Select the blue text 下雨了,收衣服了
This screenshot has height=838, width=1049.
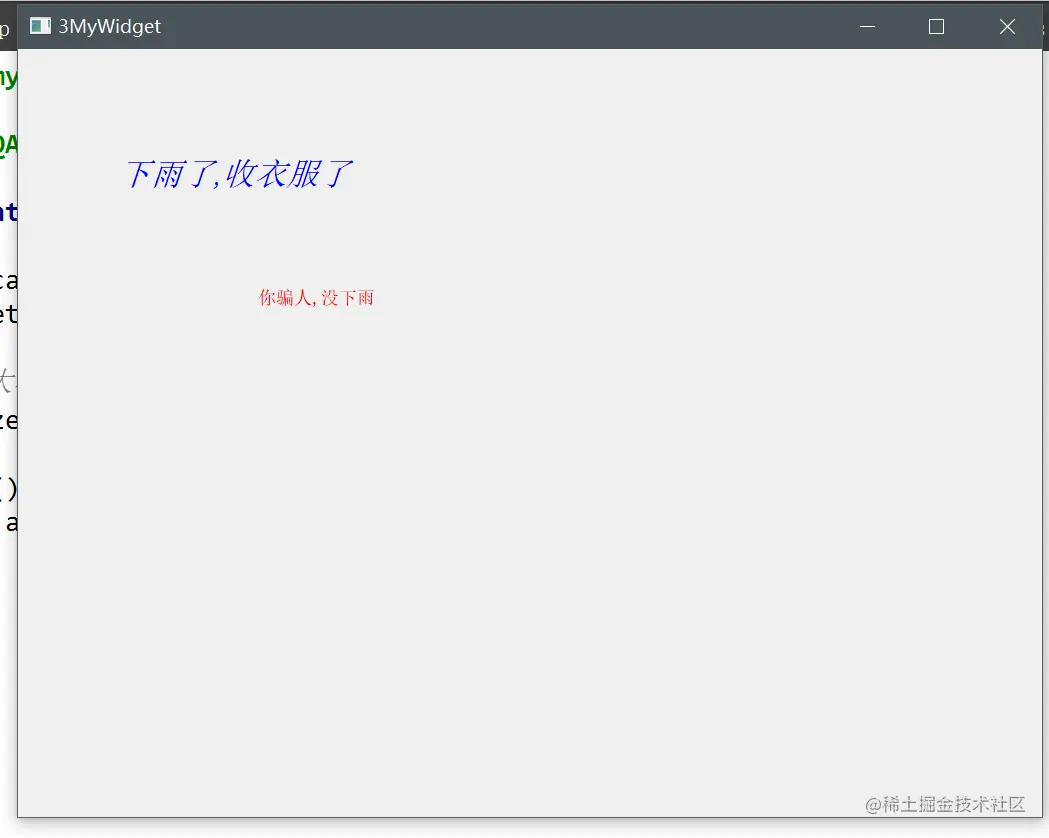pos(240,173)
